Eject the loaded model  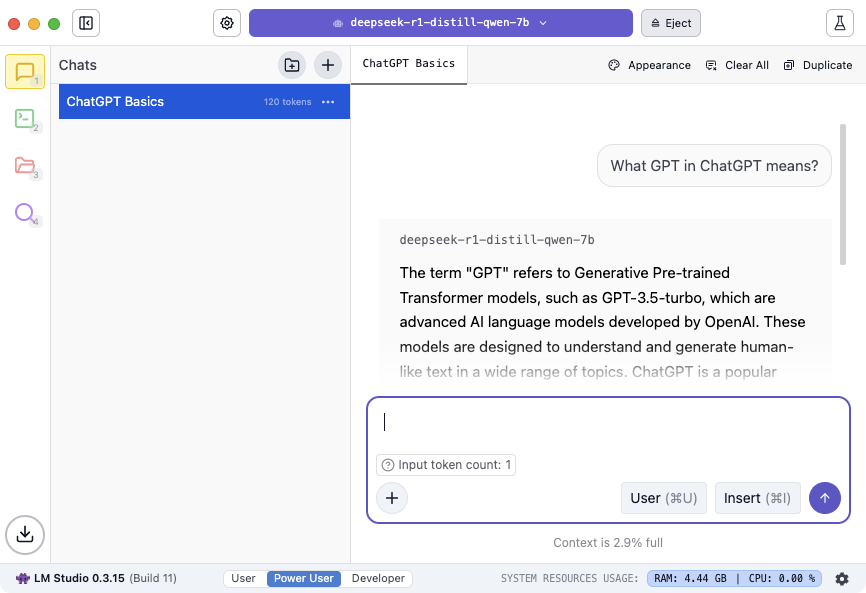670,23
